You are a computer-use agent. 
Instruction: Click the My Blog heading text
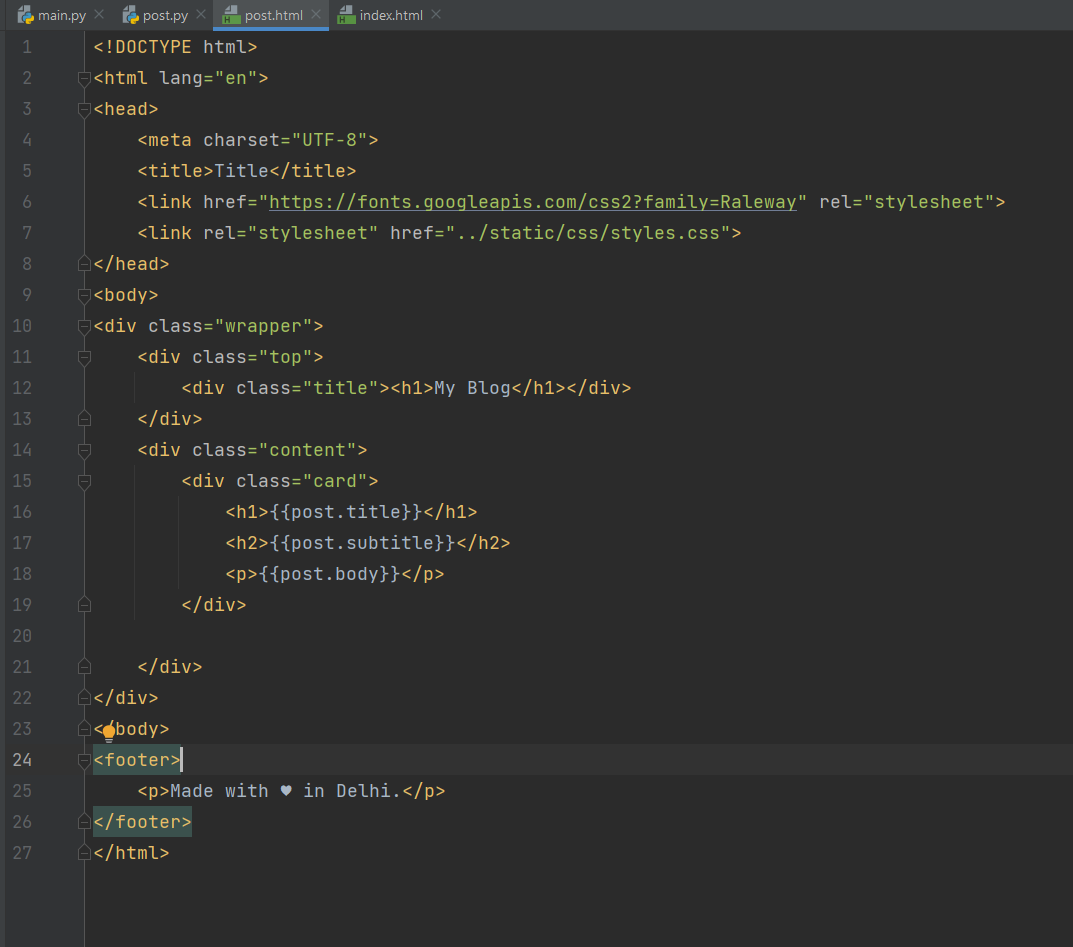coord(472,388)
